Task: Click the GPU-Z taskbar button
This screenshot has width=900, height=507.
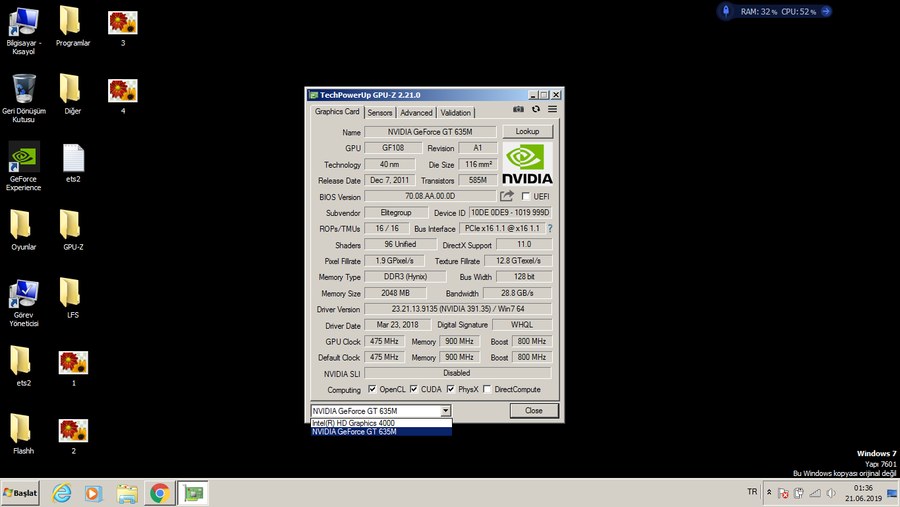Action: [193, 493]
